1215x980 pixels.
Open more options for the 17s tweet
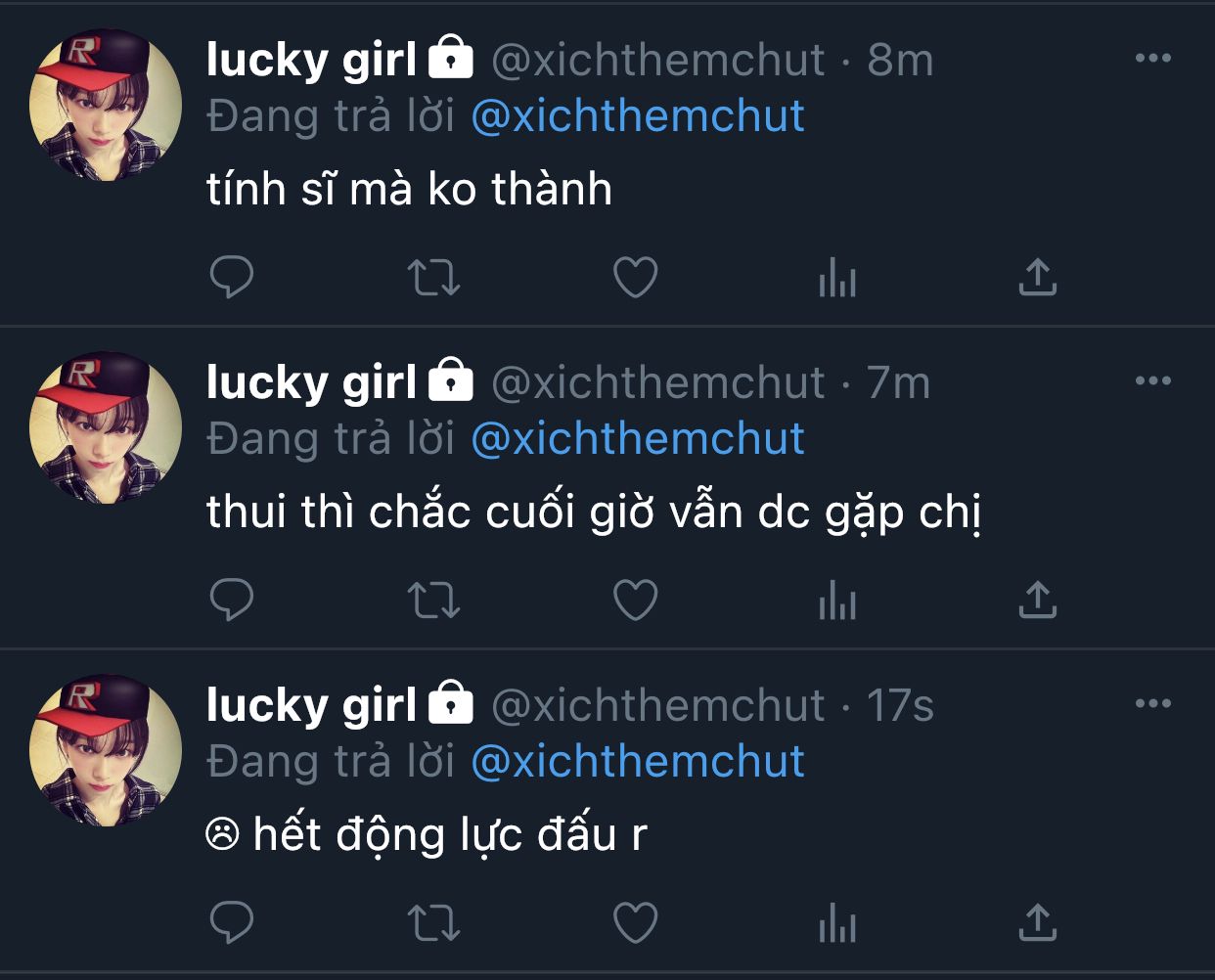point(1153,703)
